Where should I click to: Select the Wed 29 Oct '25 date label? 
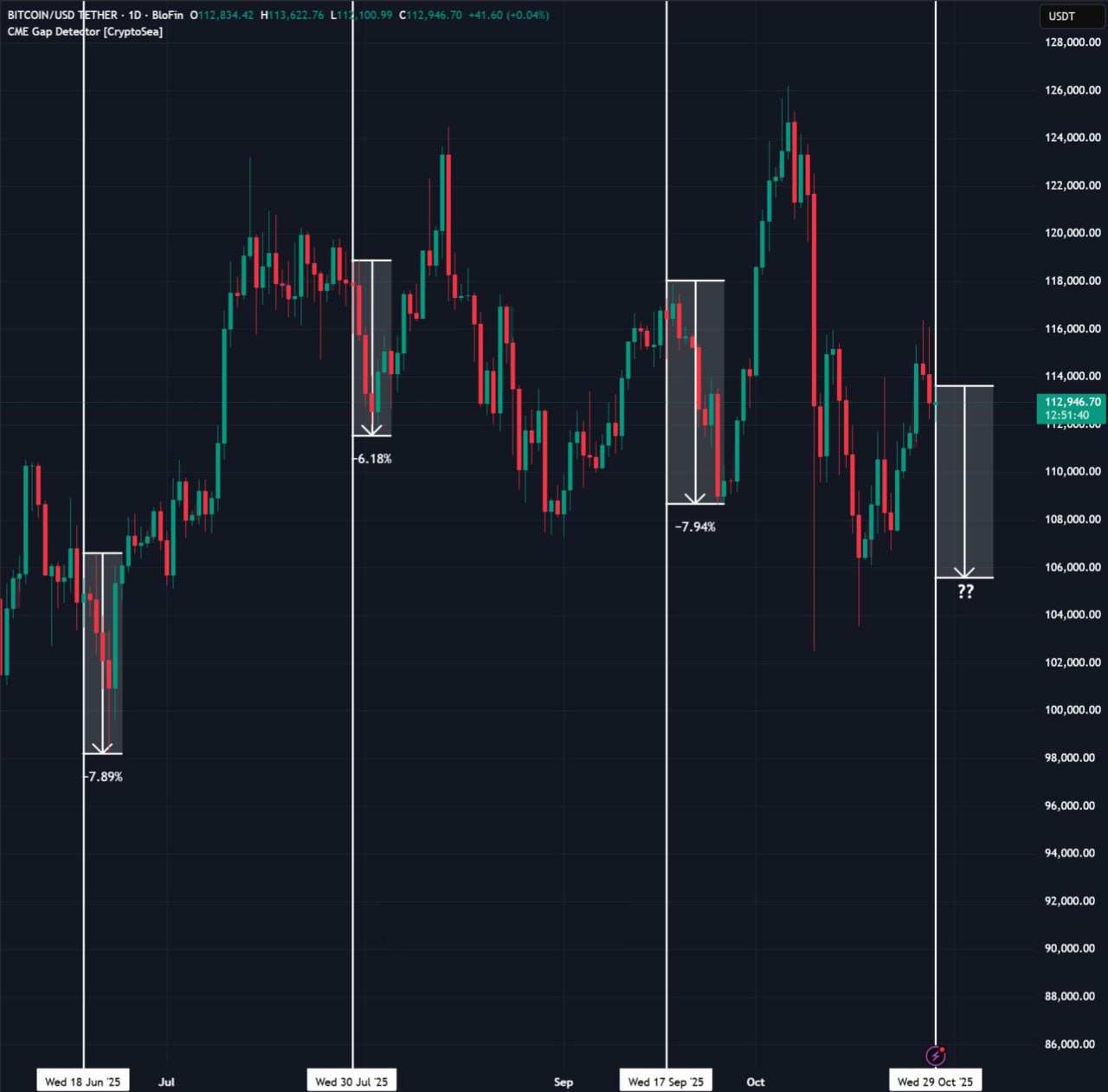(935, 1081)
